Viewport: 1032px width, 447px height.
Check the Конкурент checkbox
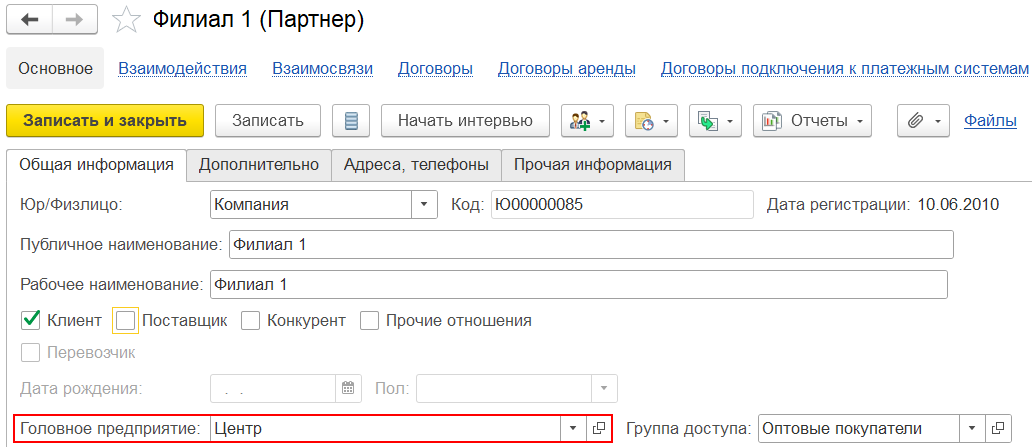250,321
